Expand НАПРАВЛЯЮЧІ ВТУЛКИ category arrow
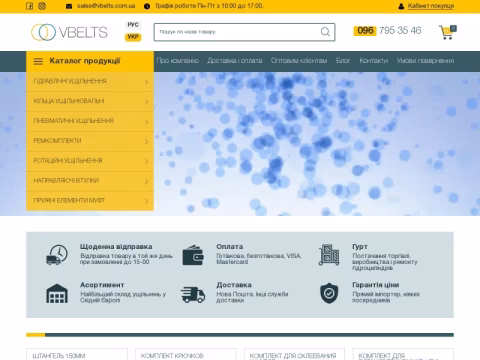The image size is (480, 360). 146,181
